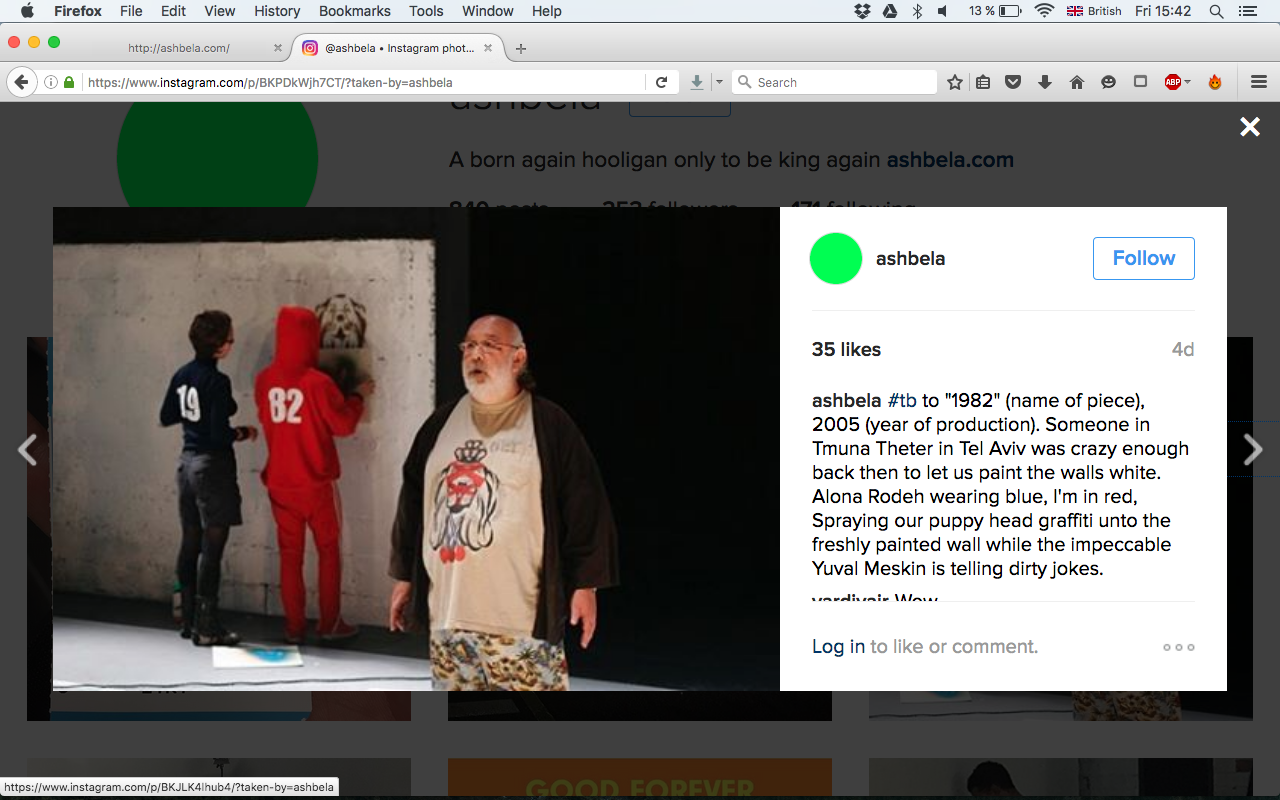Close the Instagram photo overlay
This screenshot has height=800, width=1280.
(x=1250, y=126)
